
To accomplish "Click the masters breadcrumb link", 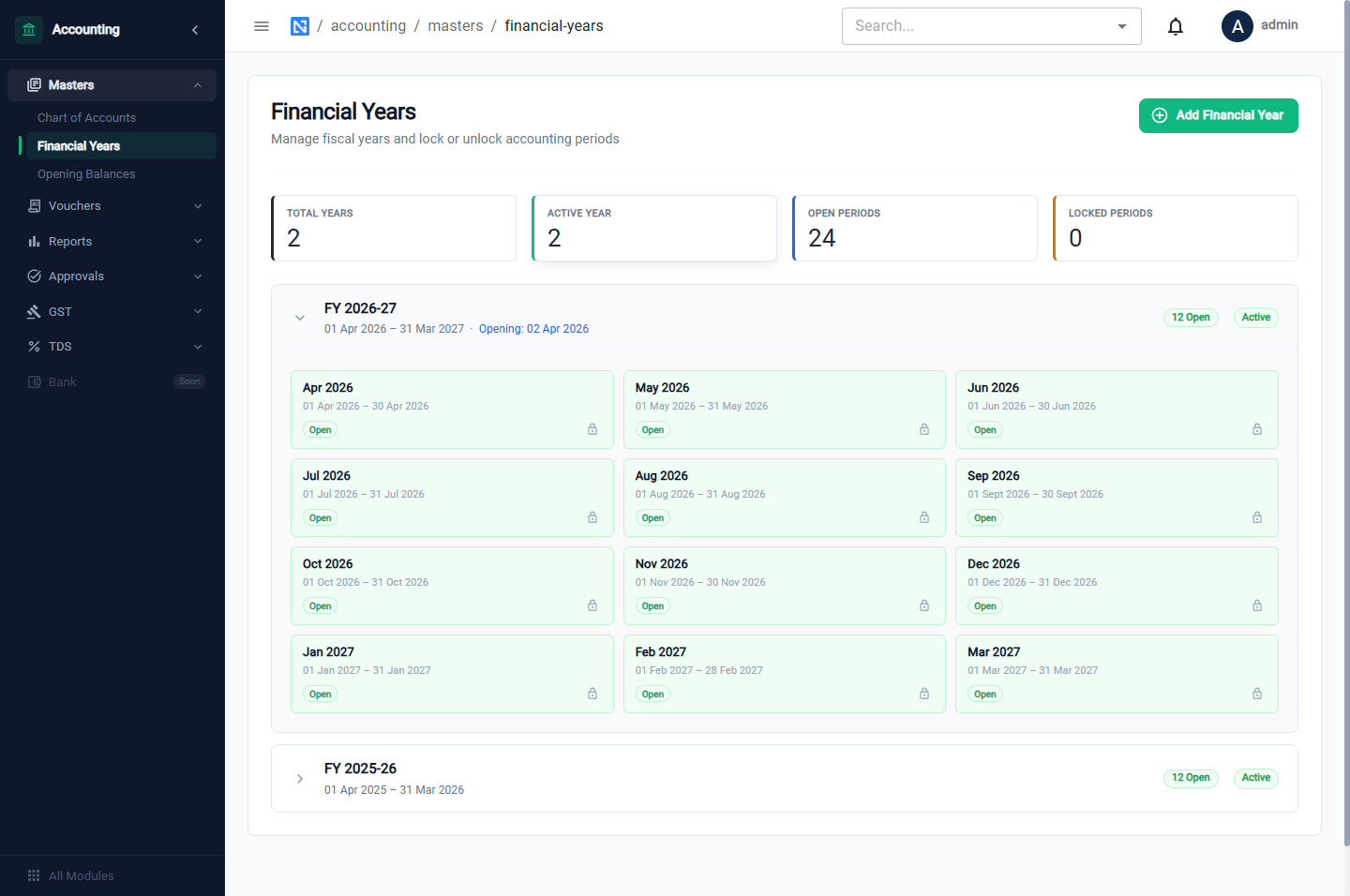I will 456,26.
